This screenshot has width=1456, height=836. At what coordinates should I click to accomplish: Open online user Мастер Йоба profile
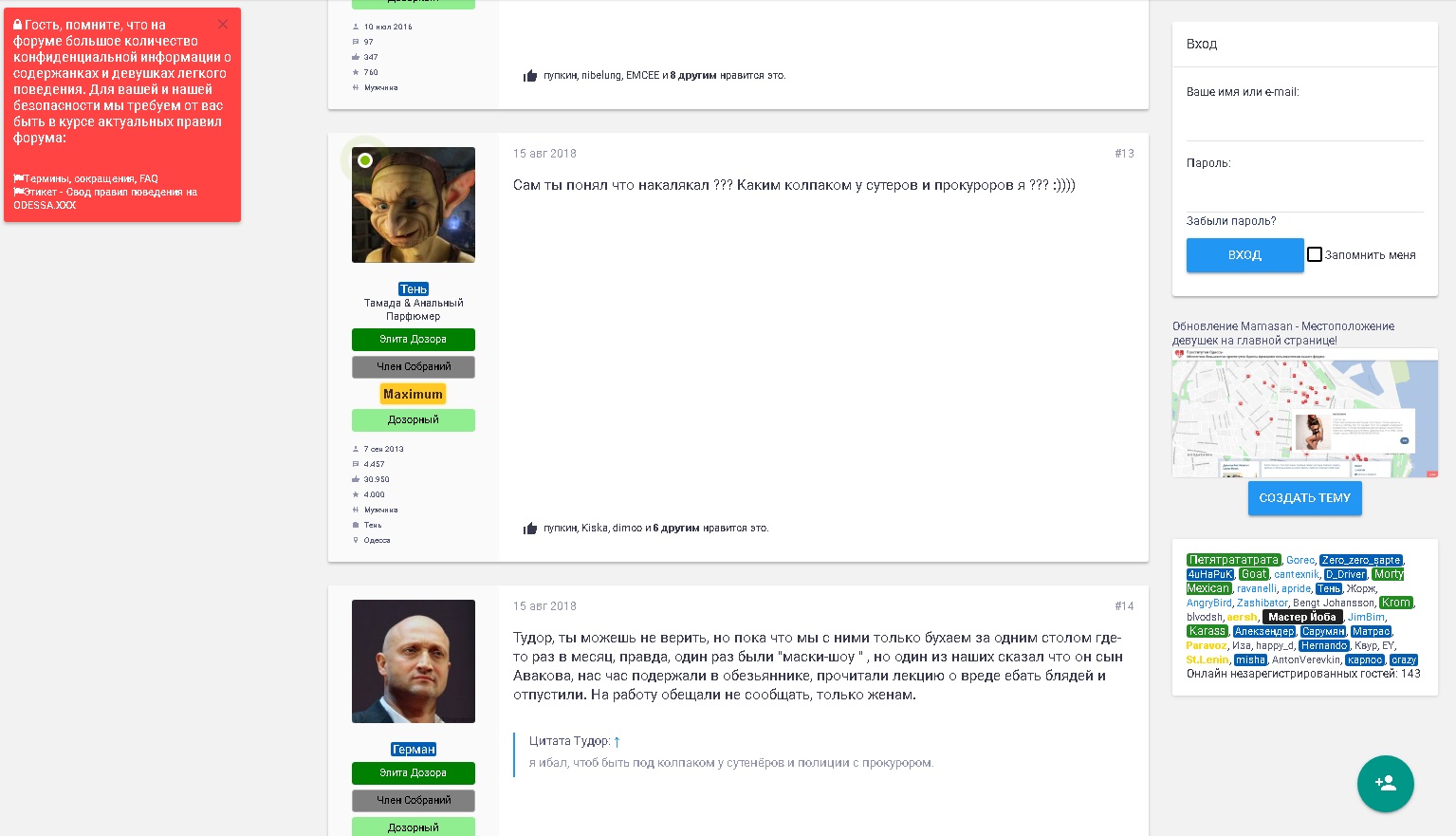(1301, 617)
